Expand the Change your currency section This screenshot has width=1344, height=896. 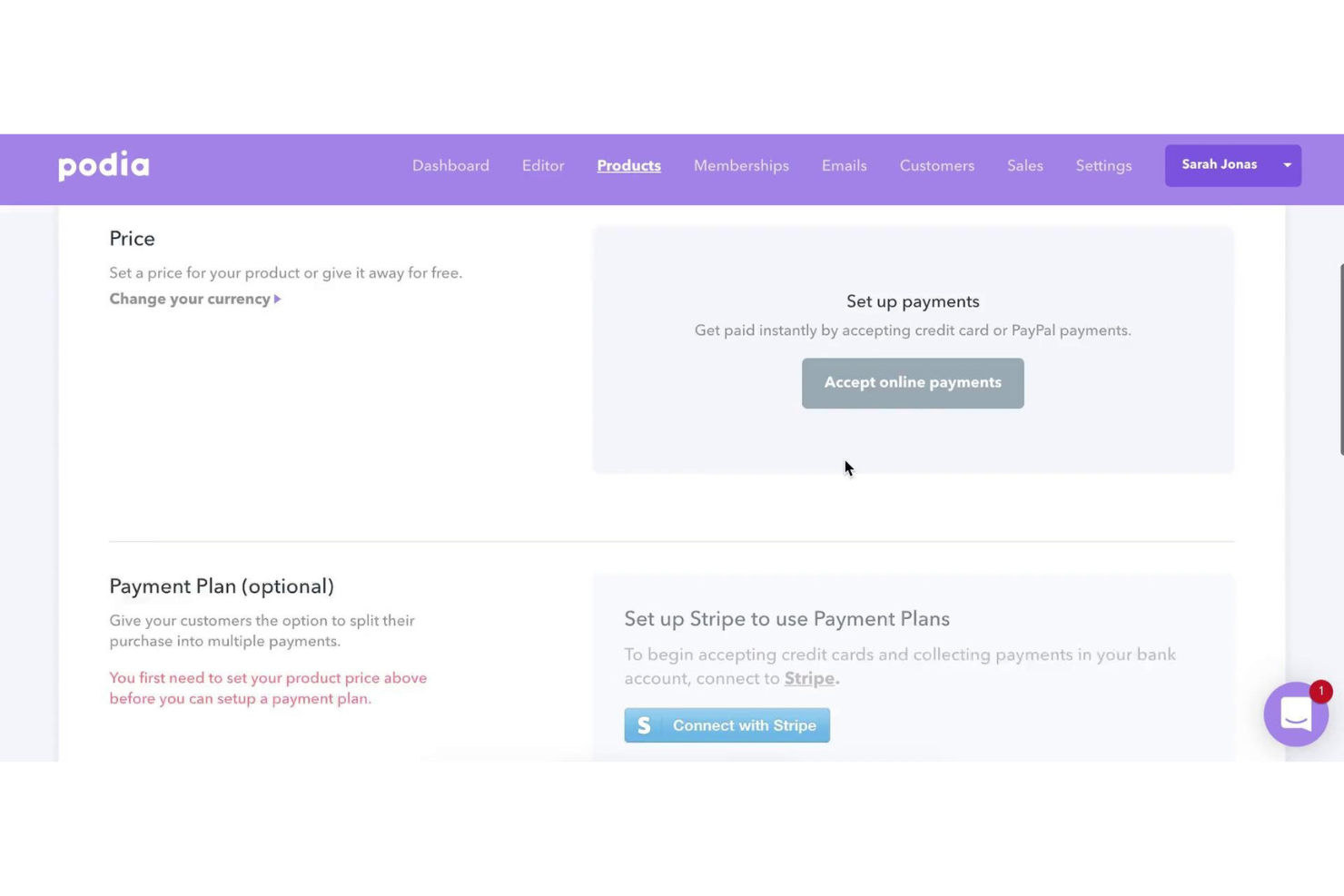189,299
